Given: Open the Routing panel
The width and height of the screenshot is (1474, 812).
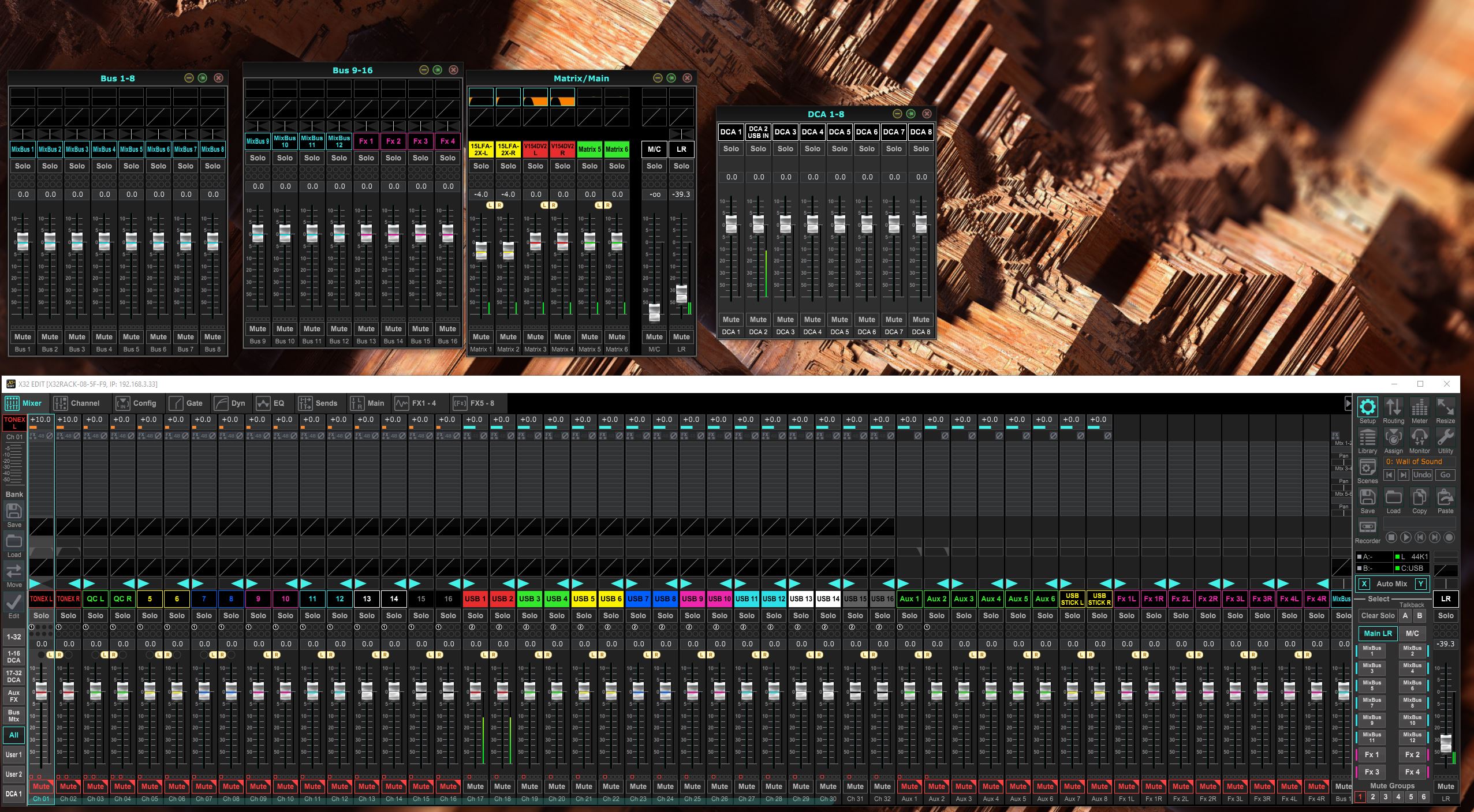Looking at the screenshot, I should [1393, 407].
